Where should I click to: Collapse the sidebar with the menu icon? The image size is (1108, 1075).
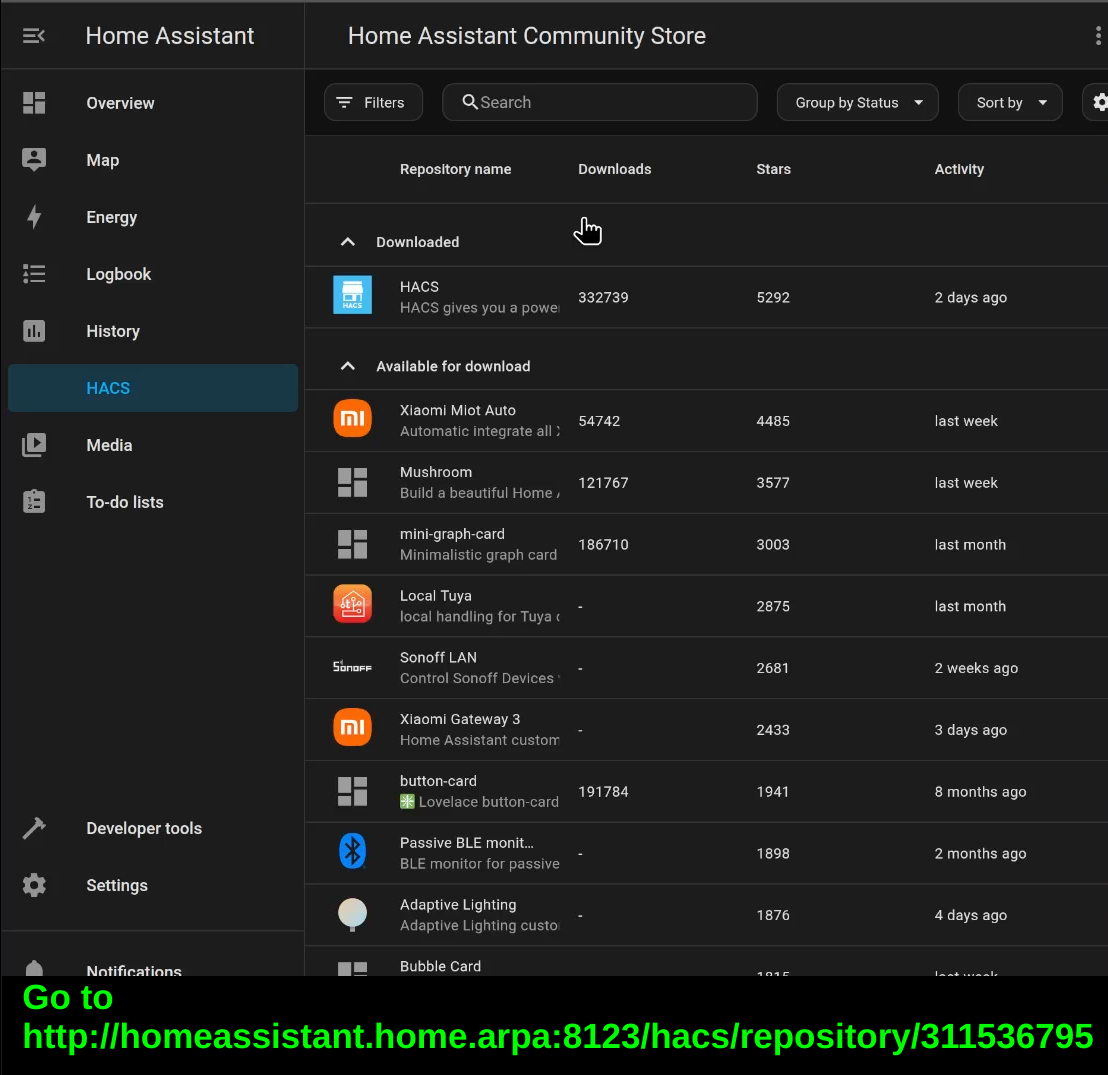34,35
